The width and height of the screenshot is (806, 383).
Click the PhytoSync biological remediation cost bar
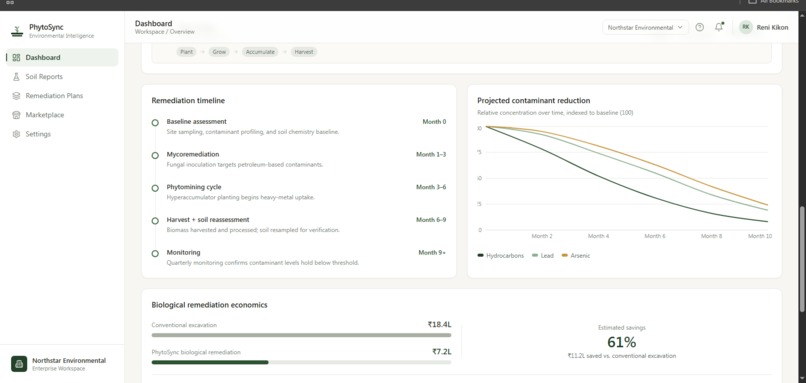pyautogui.click(x=301, y=362)
